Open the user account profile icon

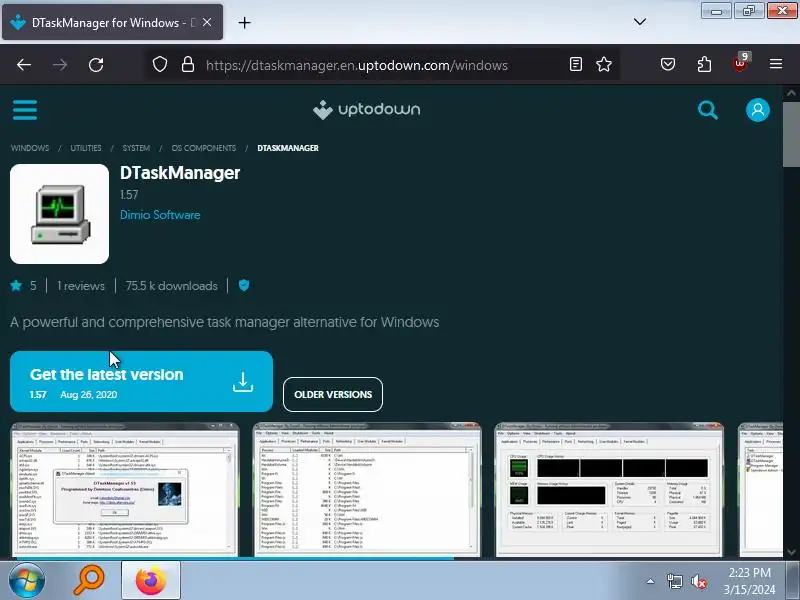tap(758, 110)
